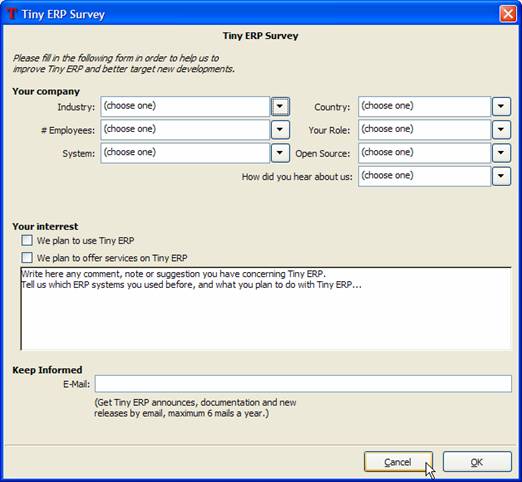The height and width of the screenshot is (482, 522).
Task: Click the Tiny ERP logo in title bar
Action: [12, 14]
